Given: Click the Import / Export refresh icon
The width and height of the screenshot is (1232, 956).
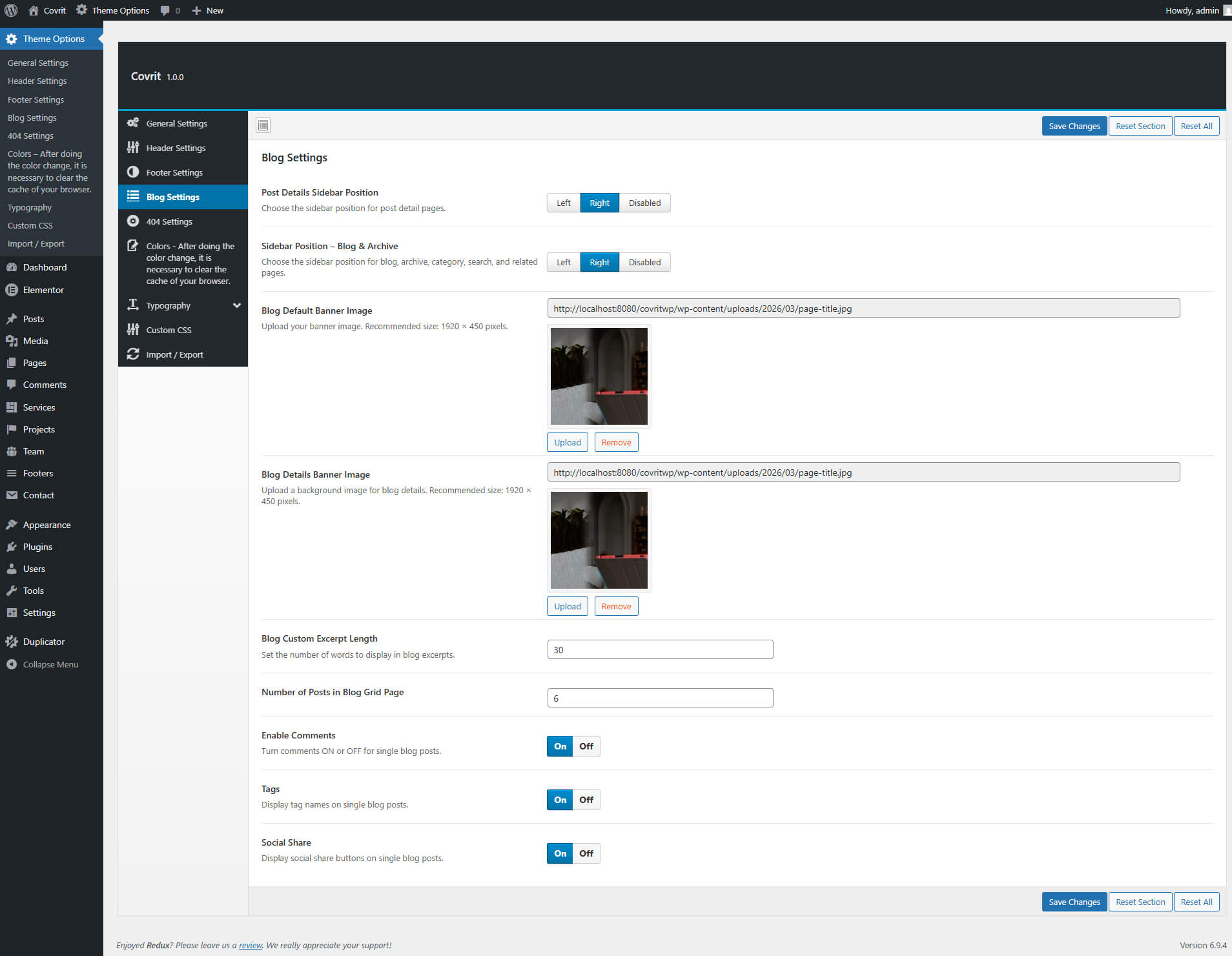Looking at the screenshot, I should (x=133, y=354).
